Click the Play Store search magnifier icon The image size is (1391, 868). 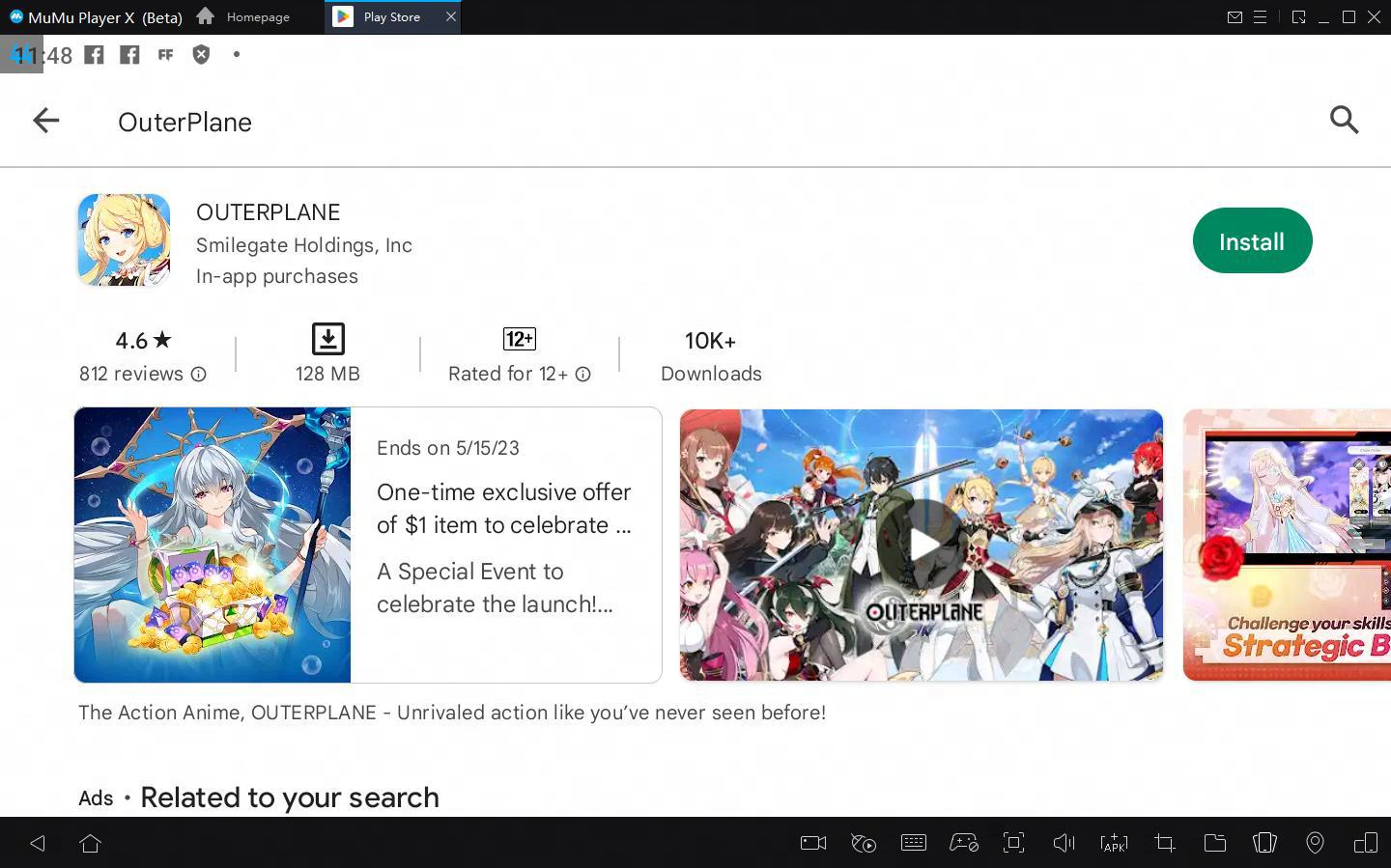(x=1344, y=121)
